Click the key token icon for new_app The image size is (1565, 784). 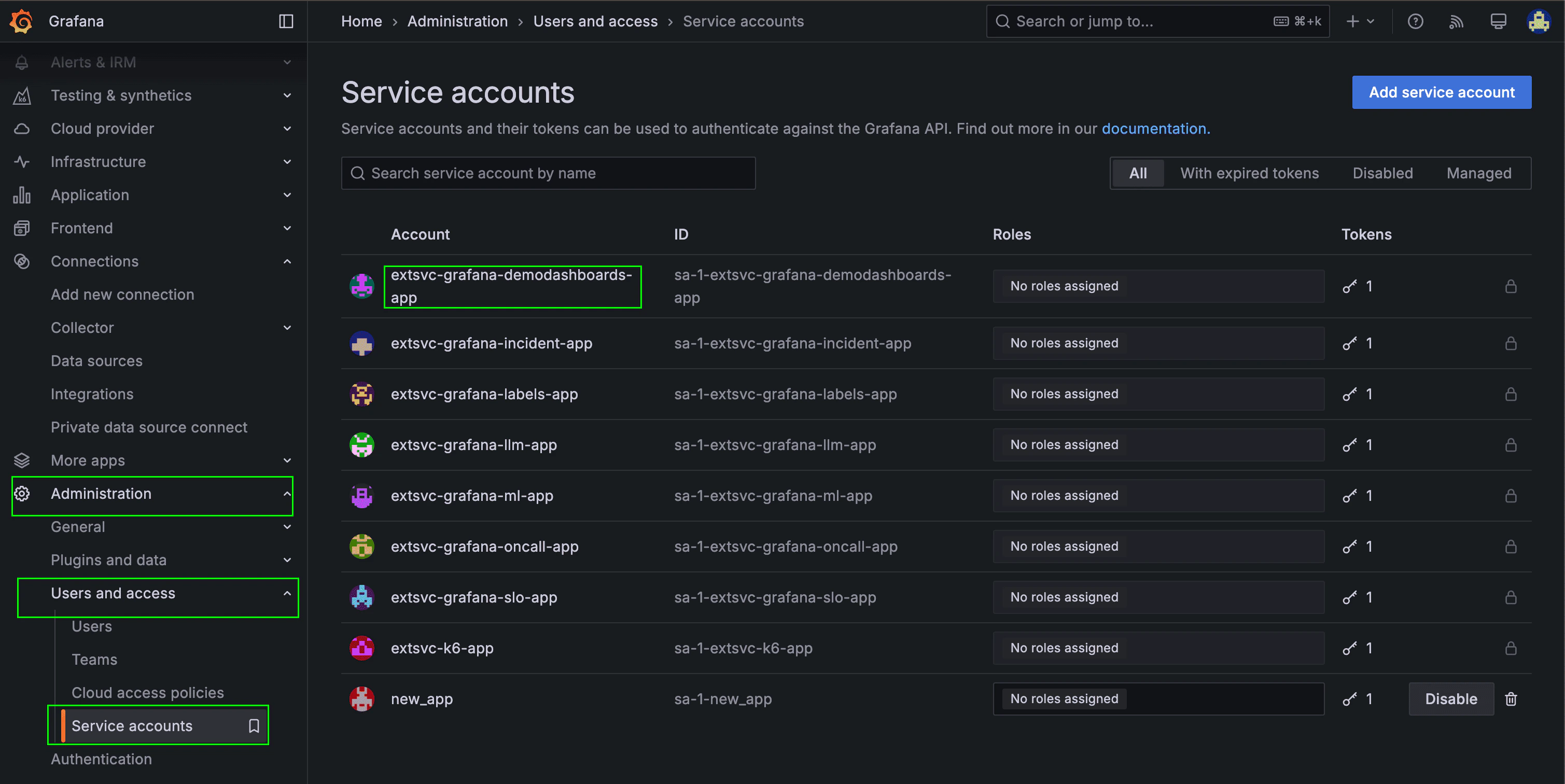tap(1349, 699)
